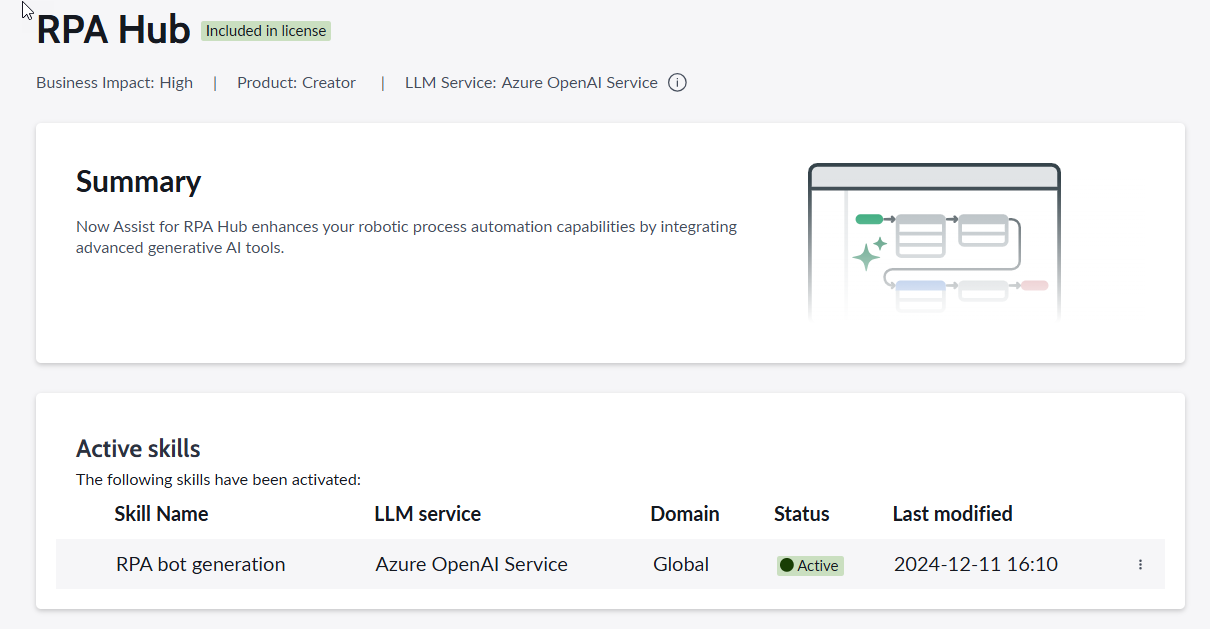The width and height of the screenshot is (1210, 629).
Task: Open the three-dot menu for RPA bot generation
Action: point(1140,565)
